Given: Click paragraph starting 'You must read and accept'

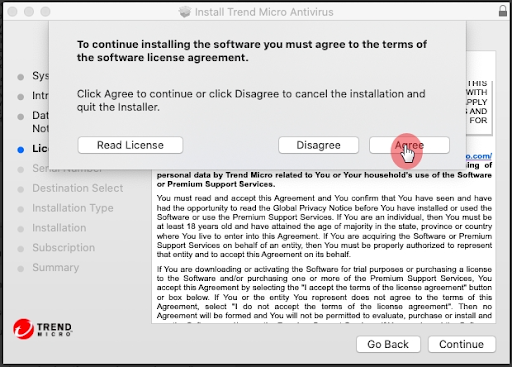Looking at the screenshot, I should coord(324,226).
